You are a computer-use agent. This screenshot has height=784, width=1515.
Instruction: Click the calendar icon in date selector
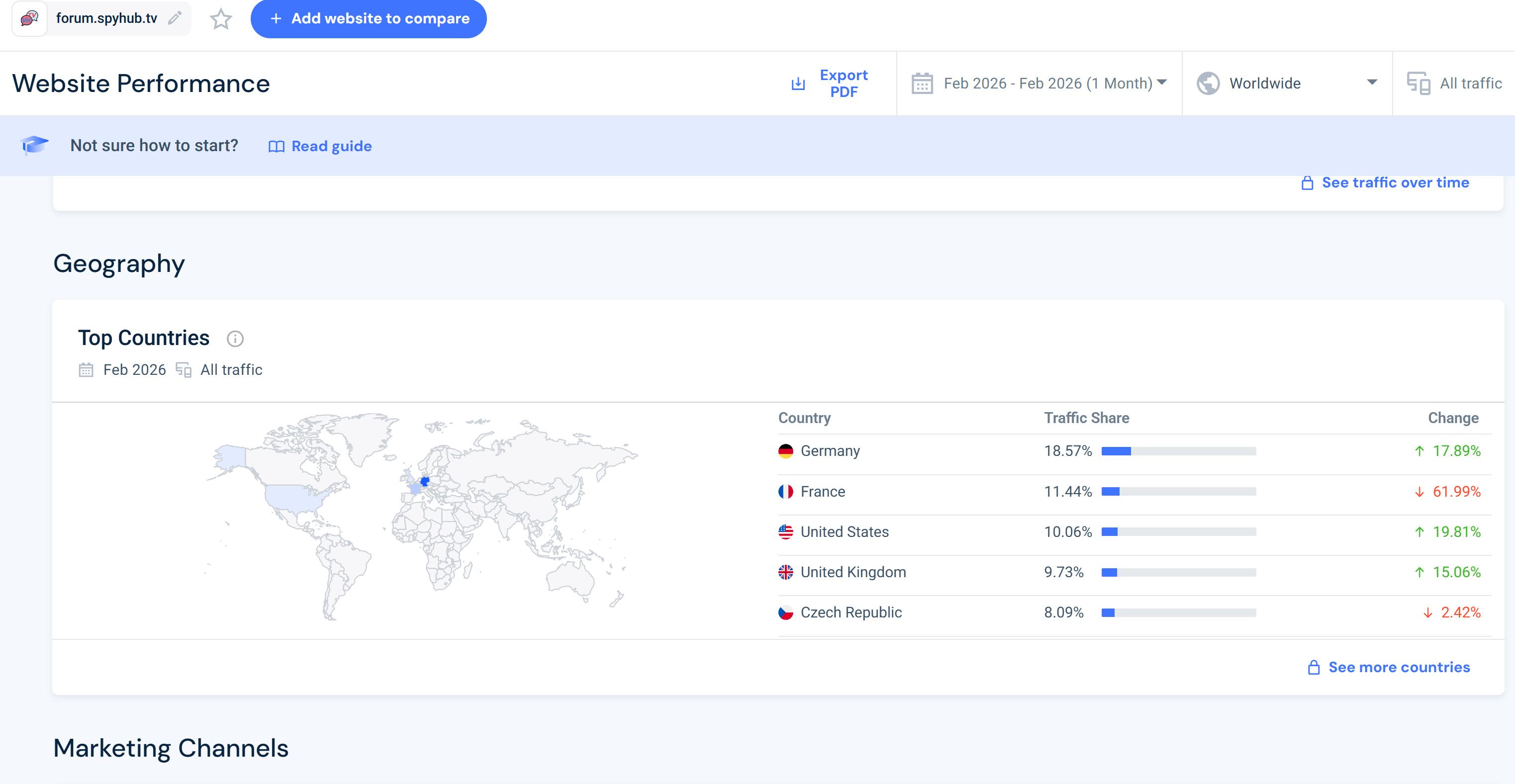pos(922,84)
